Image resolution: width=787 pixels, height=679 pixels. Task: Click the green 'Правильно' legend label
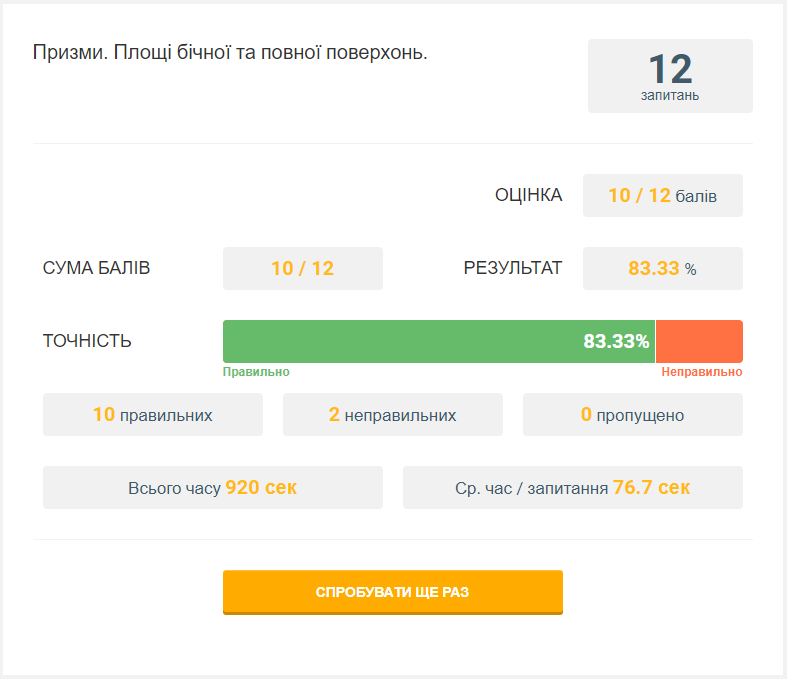click(256, 372)
